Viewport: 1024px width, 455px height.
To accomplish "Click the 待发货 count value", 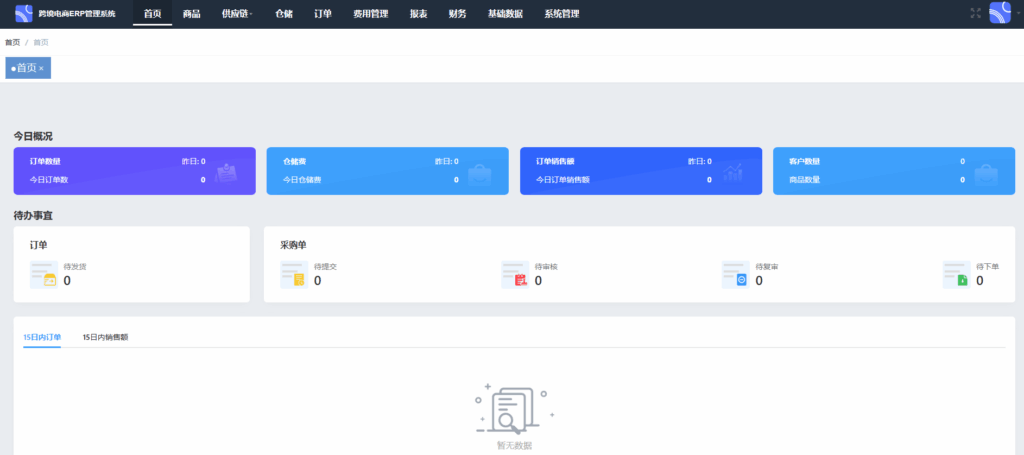I will coord(67,281).
